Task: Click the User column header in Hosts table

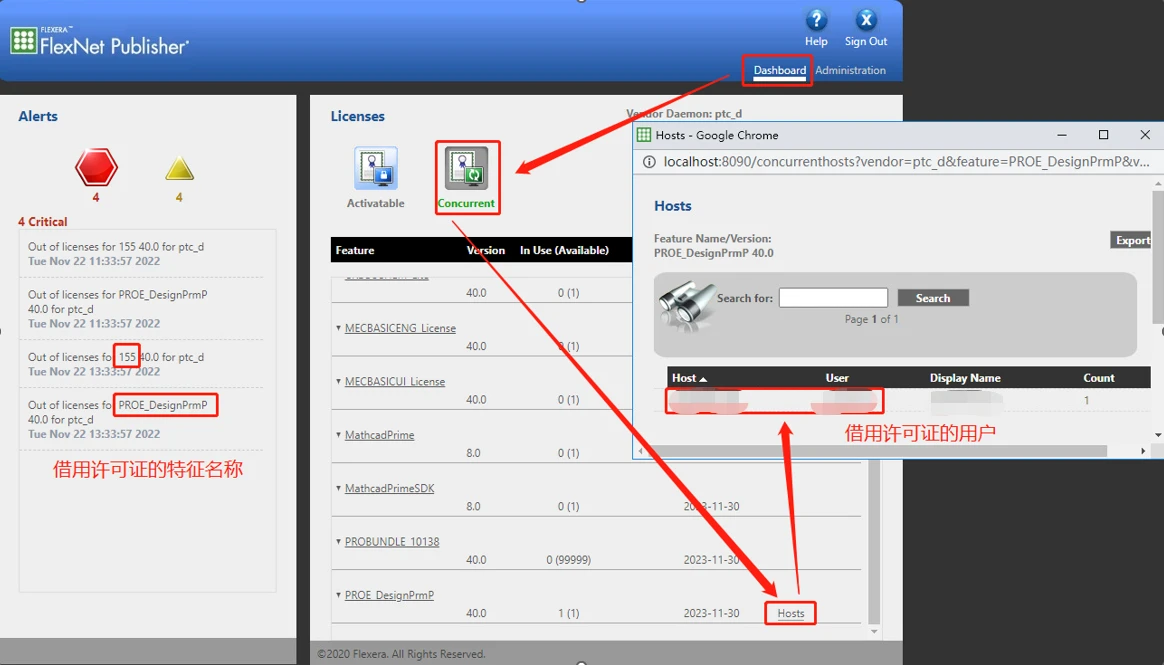Action: [x=837, y=378]
